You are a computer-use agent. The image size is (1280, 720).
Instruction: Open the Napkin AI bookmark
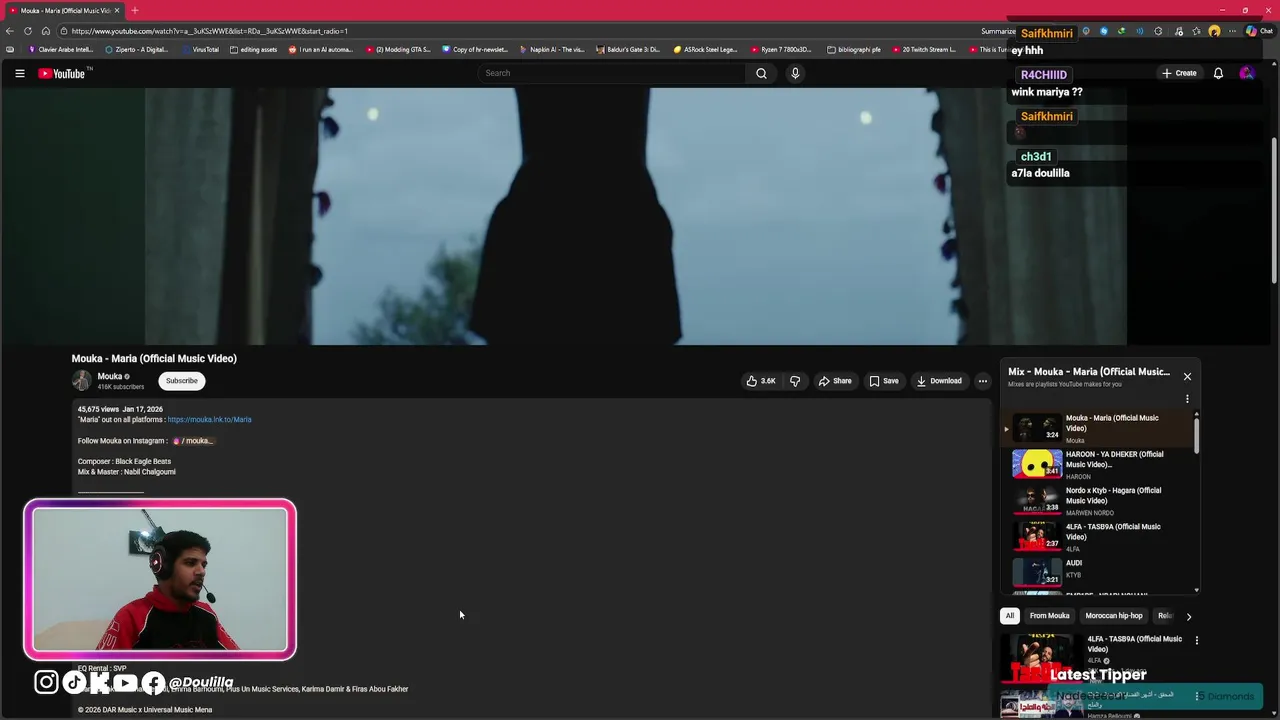pyautogui.click(x=552, y=49)
